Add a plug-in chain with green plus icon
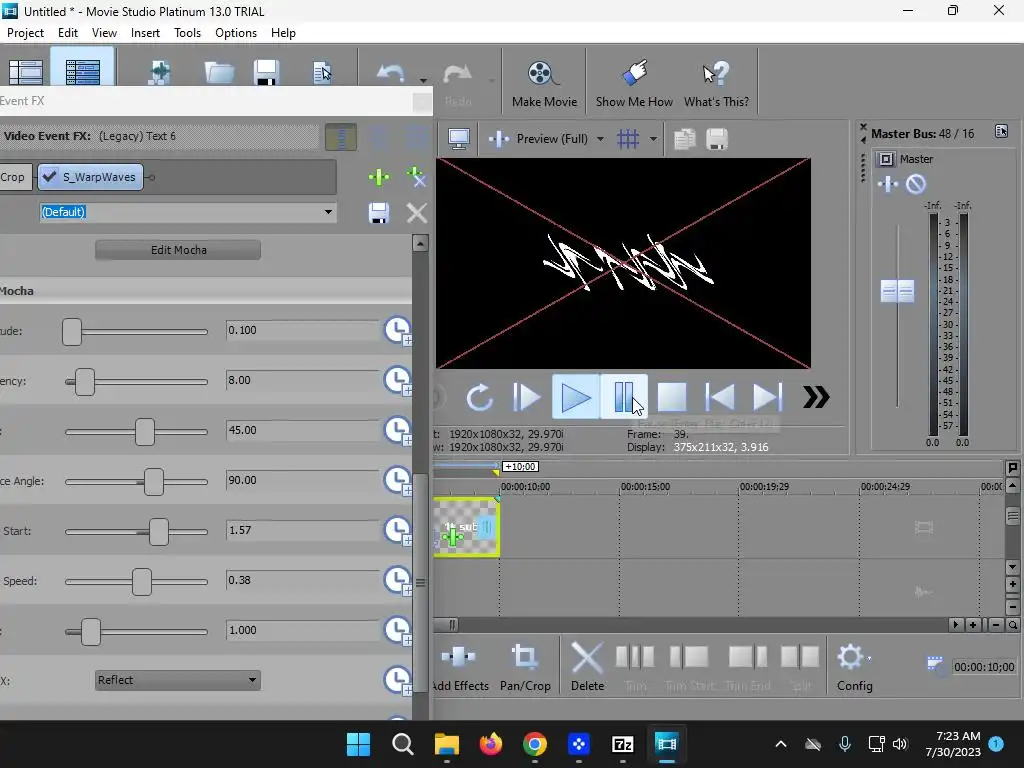1024x768 pixels. pyautogui.click(x=379, y=177)
